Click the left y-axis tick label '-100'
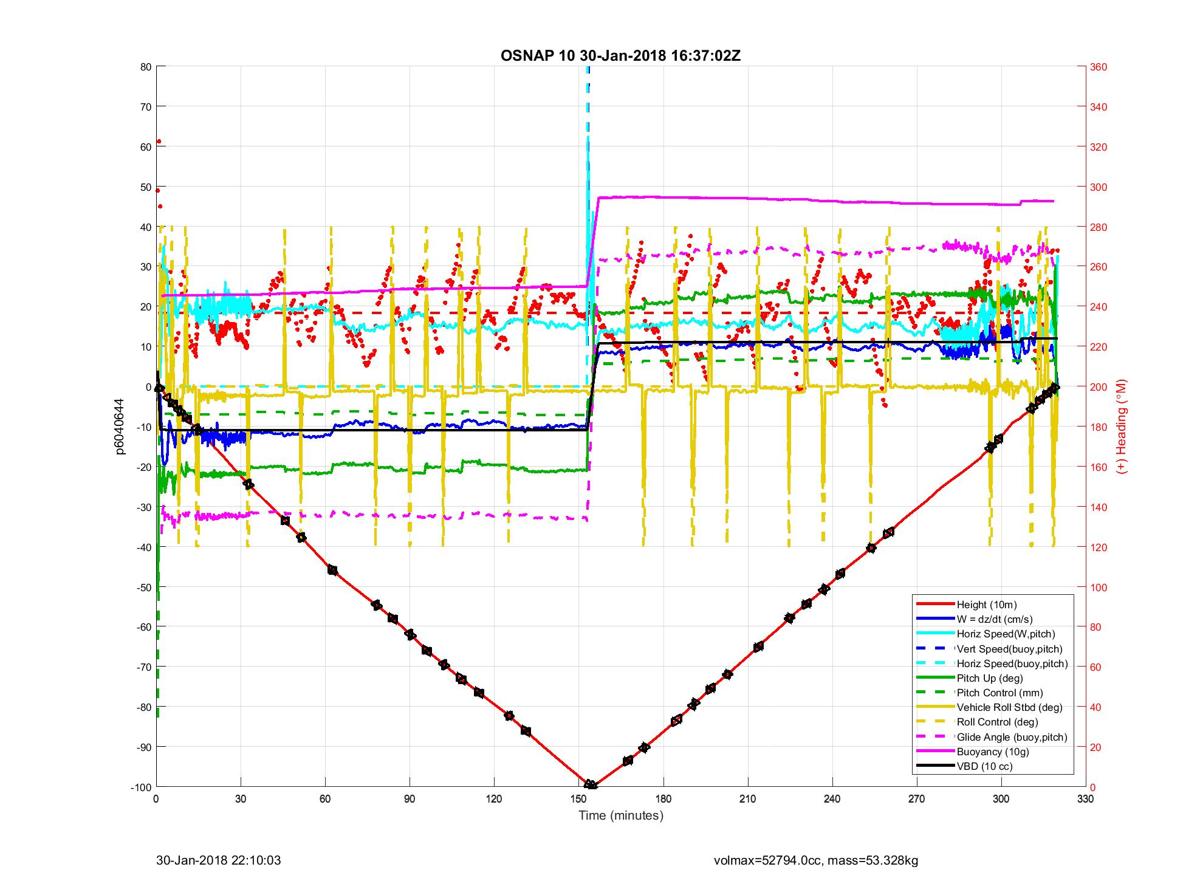 [140, 787]
